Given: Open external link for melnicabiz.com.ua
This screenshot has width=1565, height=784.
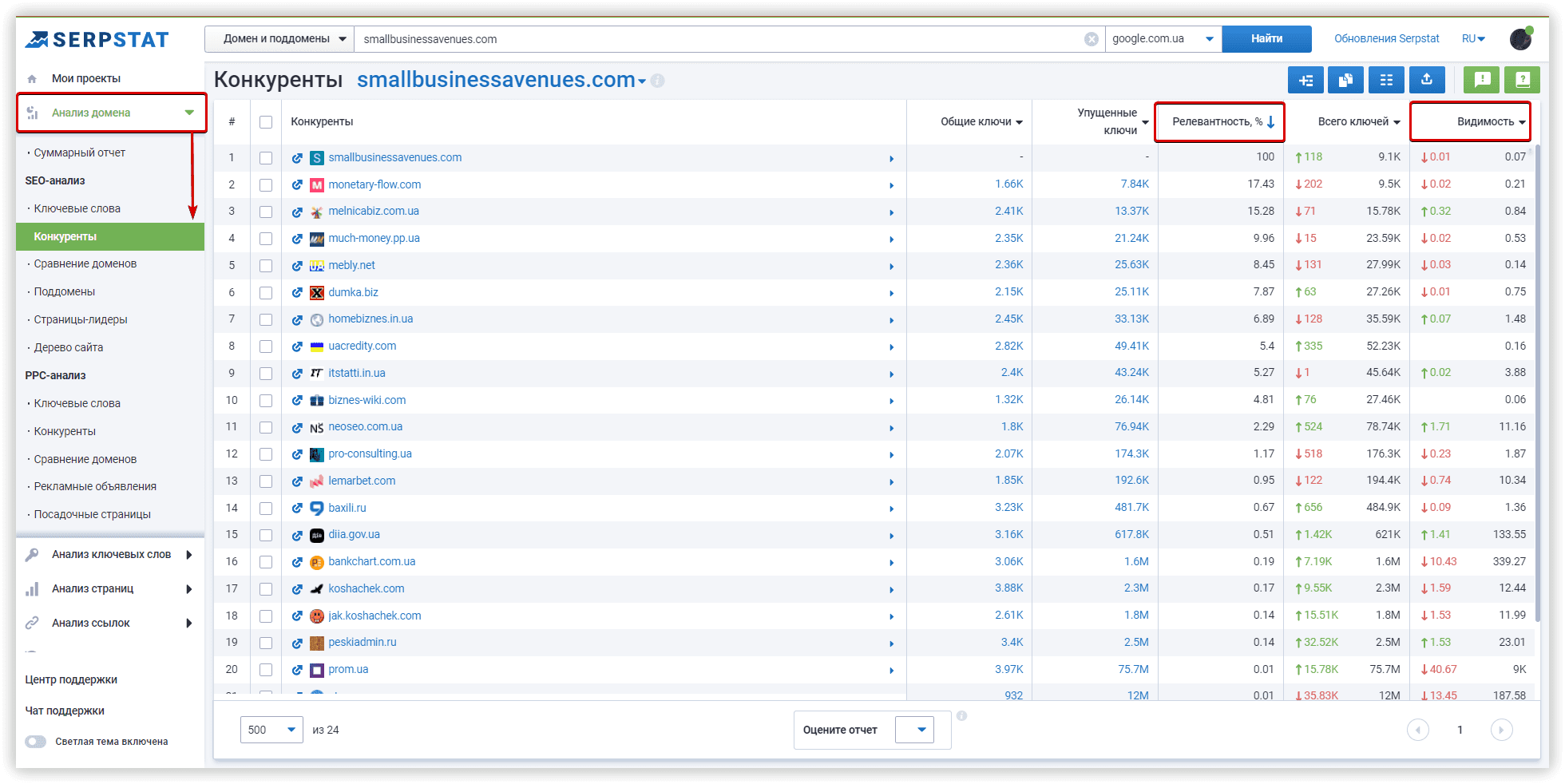Looking at the screenshot, I should point(297,212).
